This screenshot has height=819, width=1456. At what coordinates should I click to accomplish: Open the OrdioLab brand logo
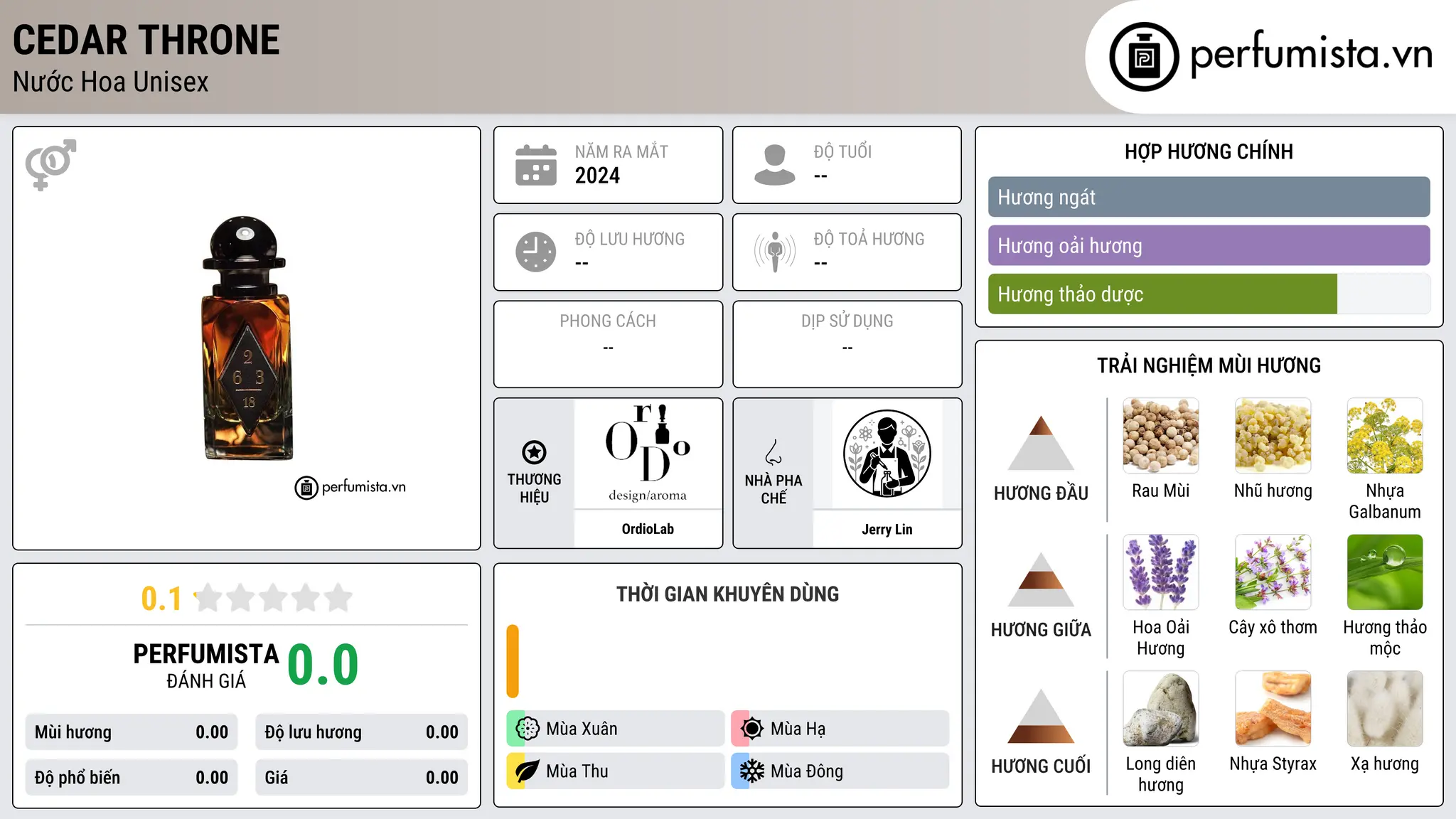[x=648, y=454]
